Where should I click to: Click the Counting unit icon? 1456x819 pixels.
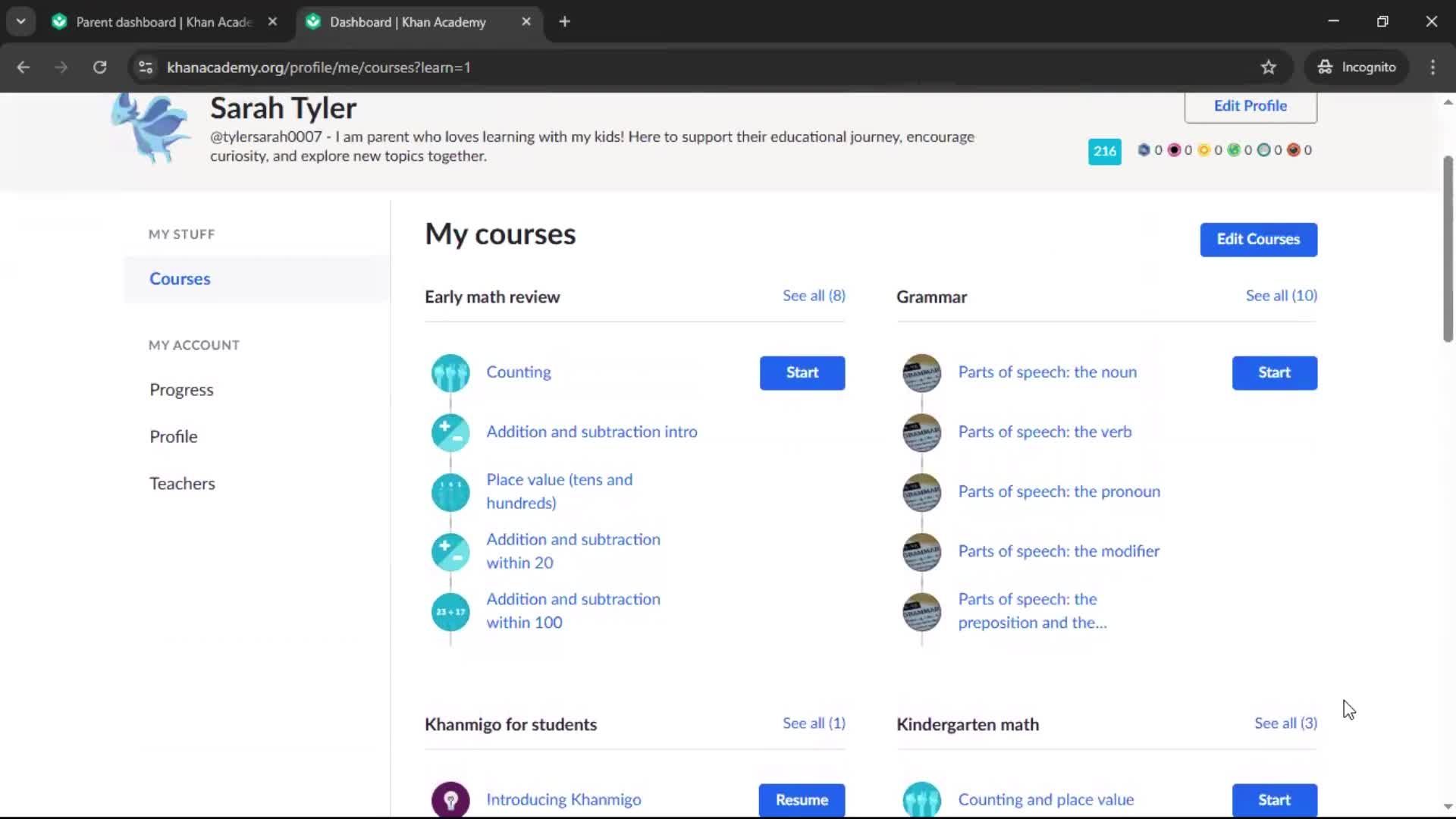450,372
